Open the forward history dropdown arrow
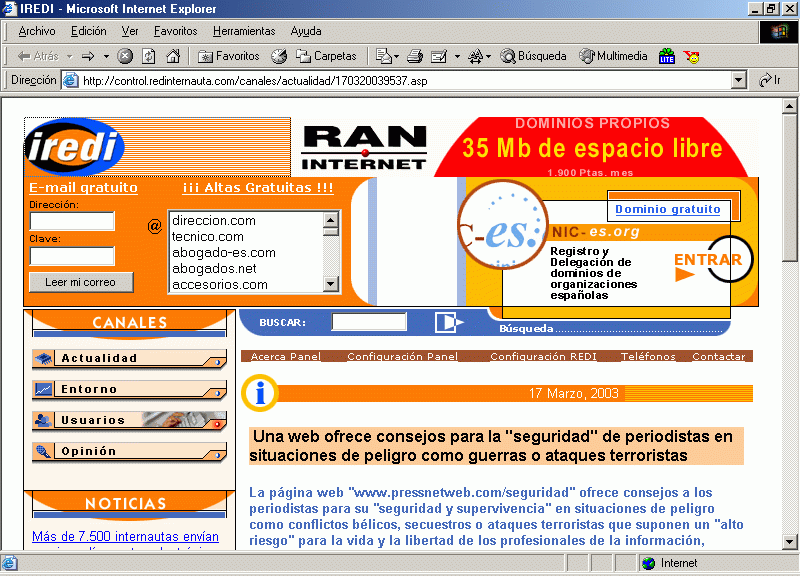Viewport: 800px width, 576px height. [x=106, y=56]
